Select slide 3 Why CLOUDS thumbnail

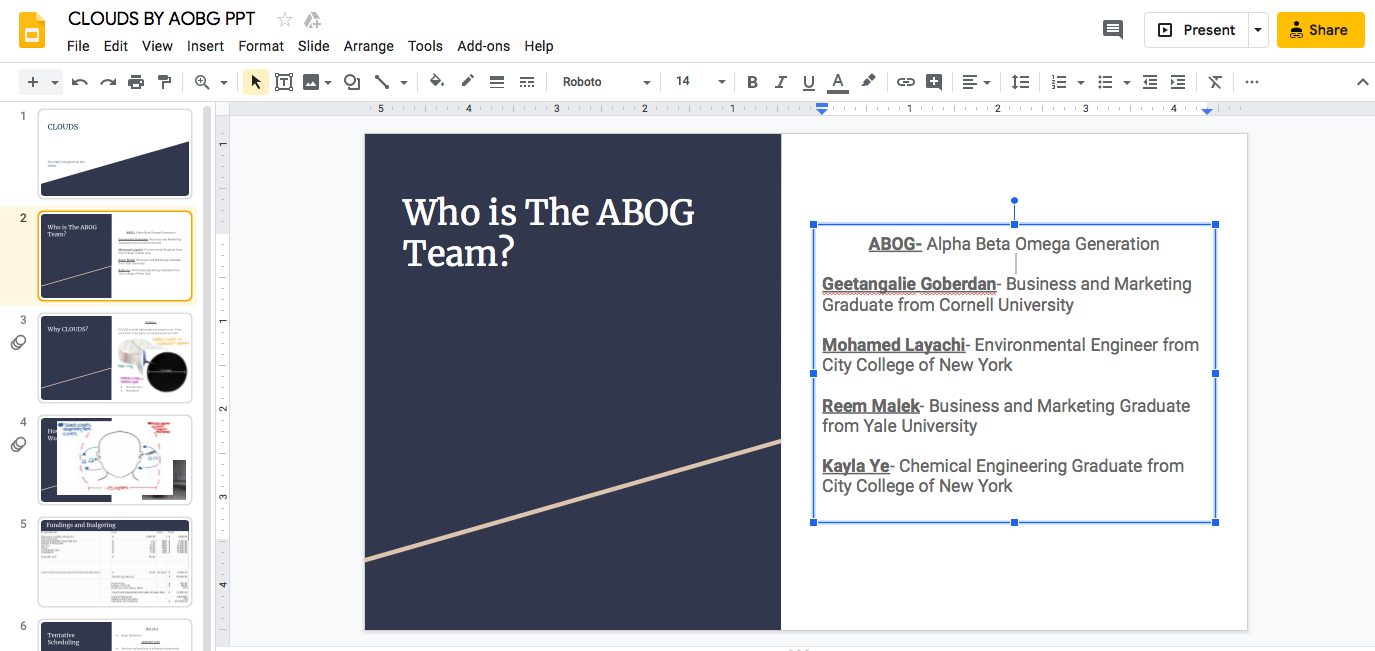115,358
